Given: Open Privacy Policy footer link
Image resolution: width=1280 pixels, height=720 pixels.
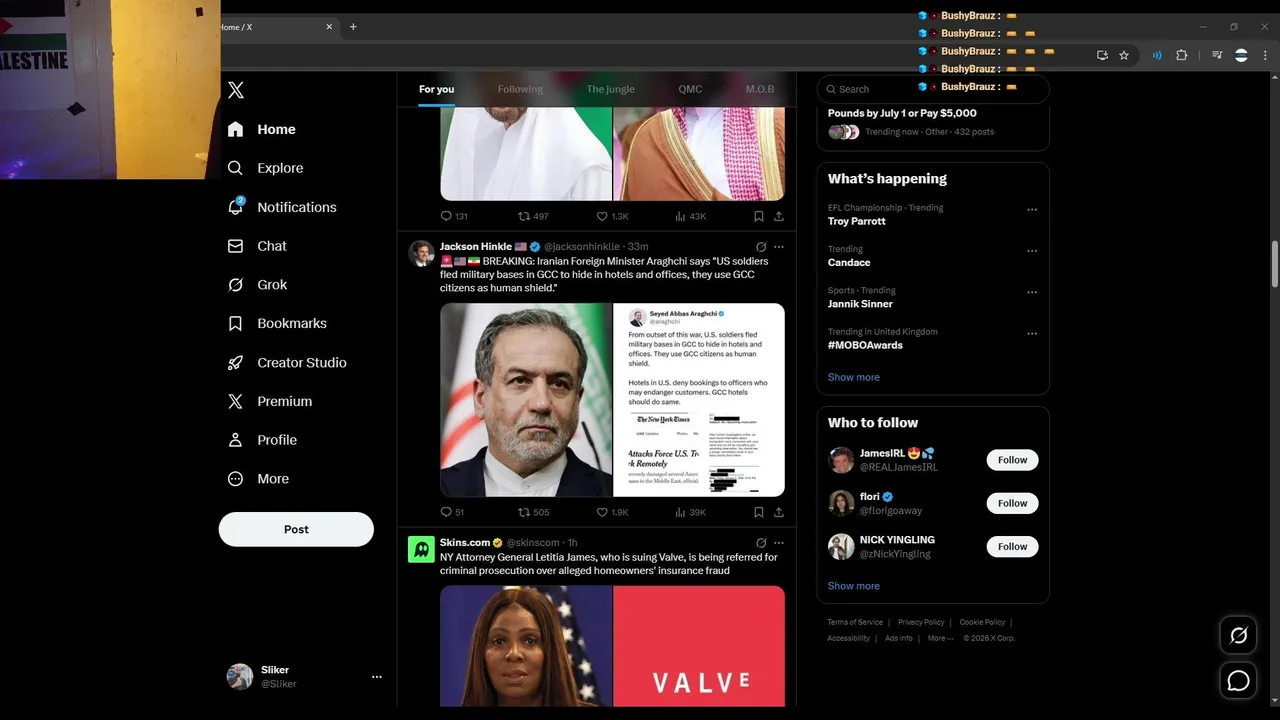Looking at the screenshot, I should click(921, 622).
